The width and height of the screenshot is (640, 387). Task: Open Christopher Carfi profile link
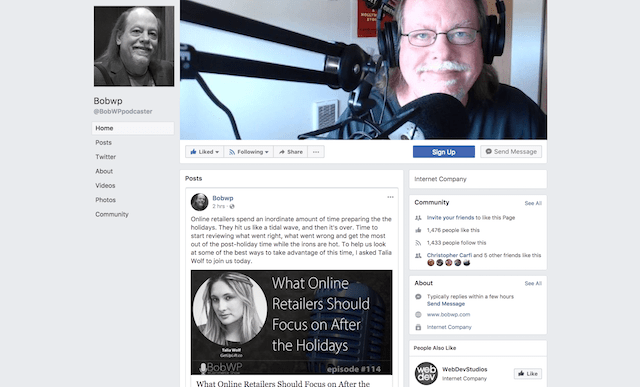point(449,255)
